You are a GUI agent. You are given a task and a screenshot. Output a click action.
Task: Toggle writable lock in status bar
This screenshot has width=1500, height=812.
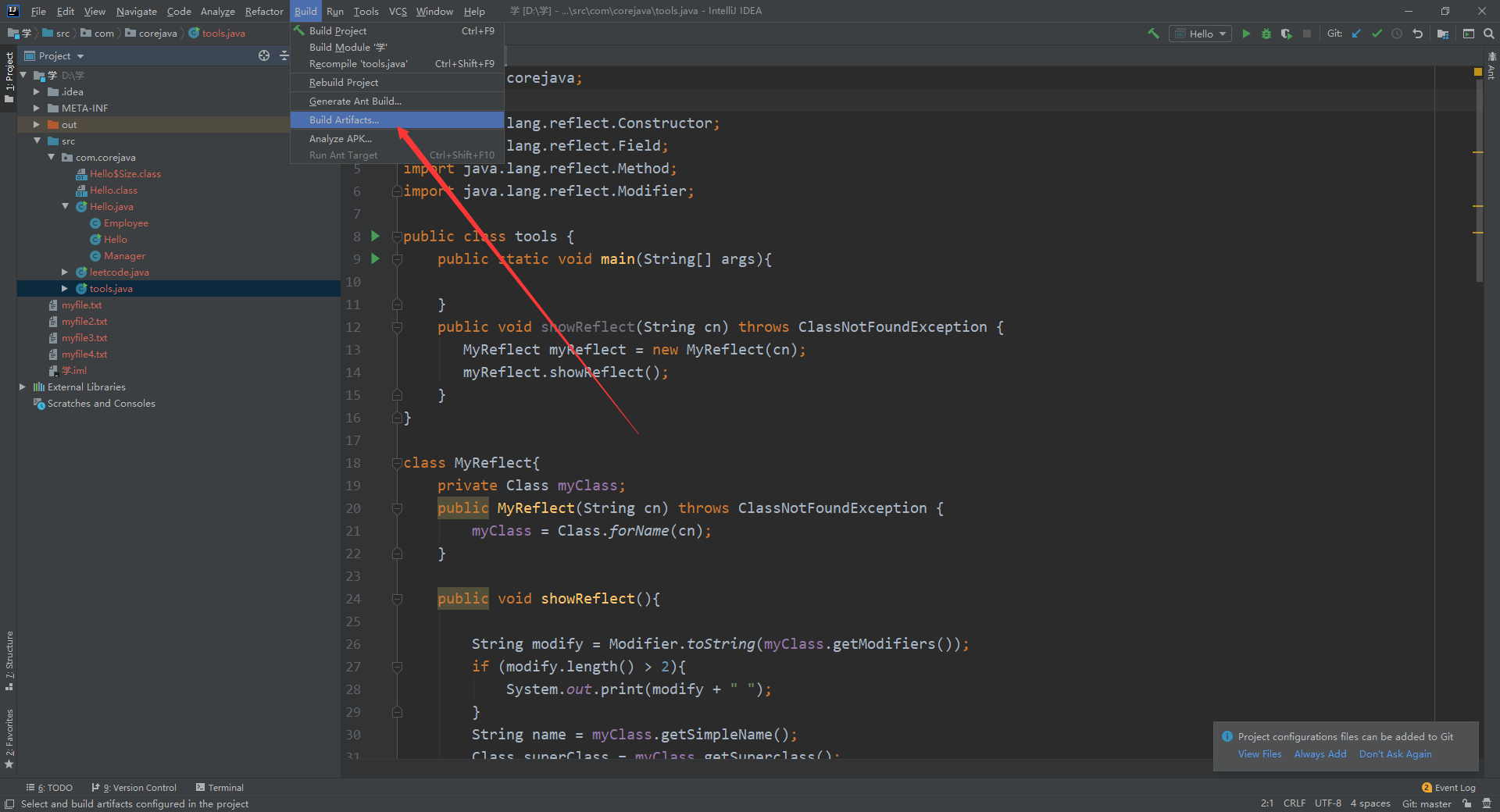[1466, 803]
